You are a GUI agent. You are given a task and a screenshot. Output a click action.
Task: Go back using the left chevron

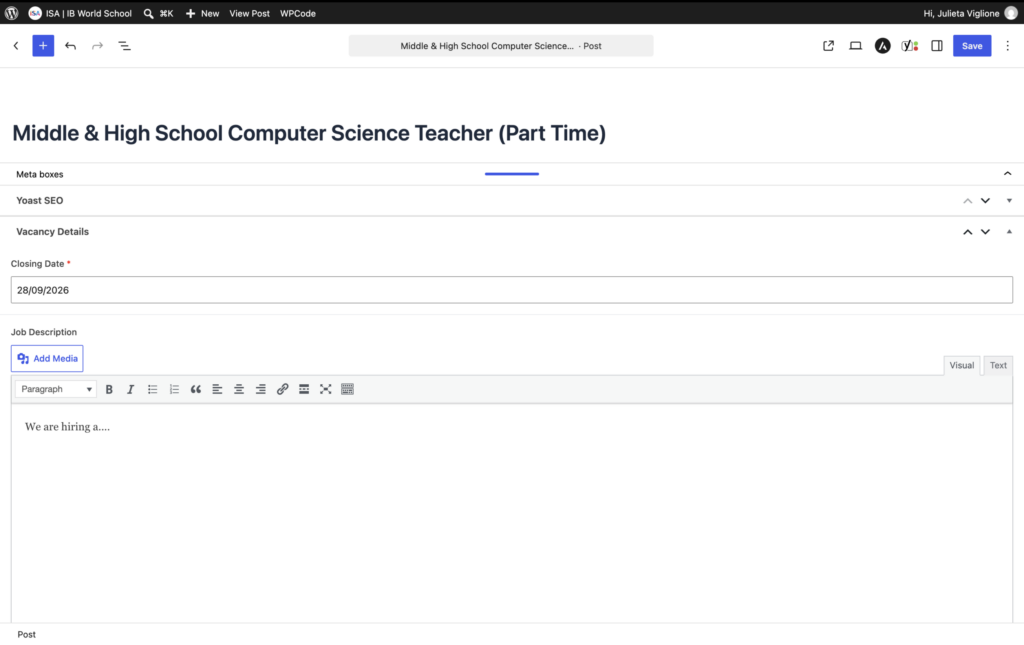coord(16,46)
